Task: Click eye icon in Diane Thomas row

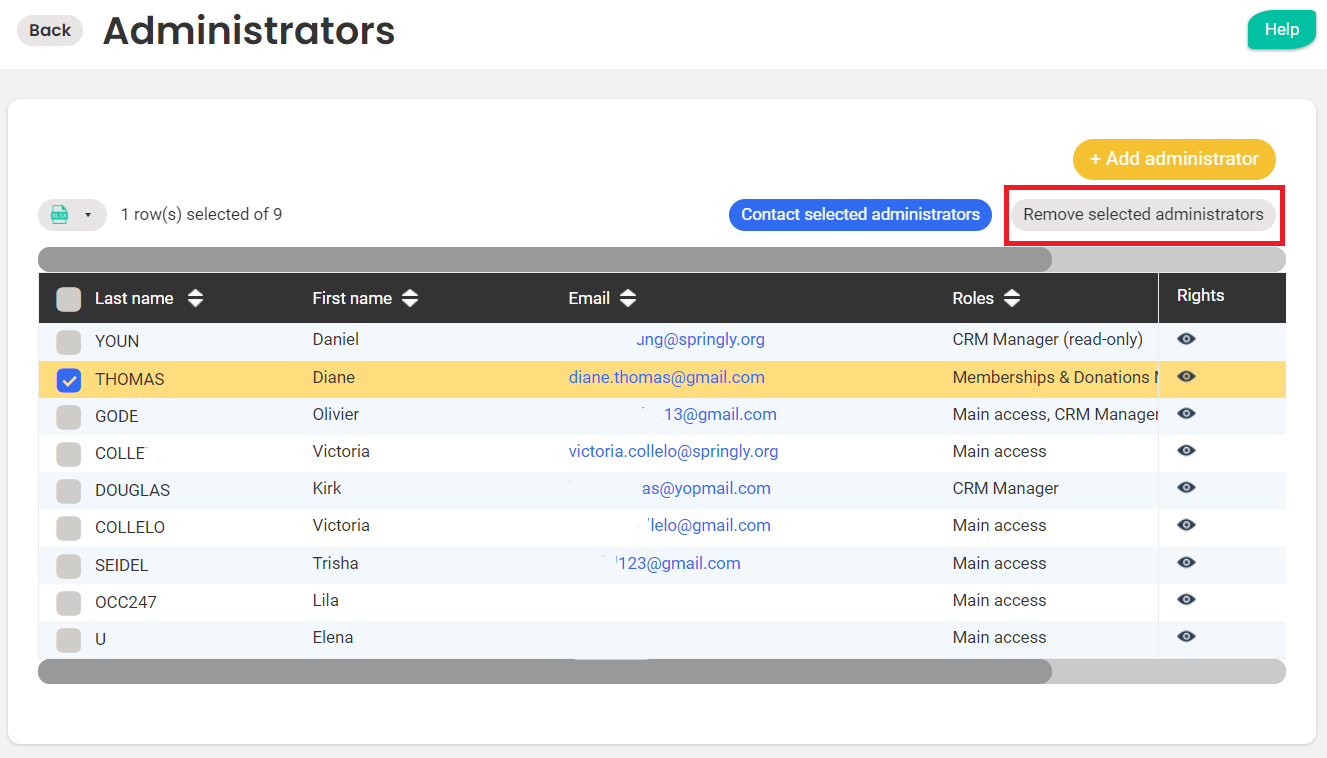Action: pos(1186,377)
